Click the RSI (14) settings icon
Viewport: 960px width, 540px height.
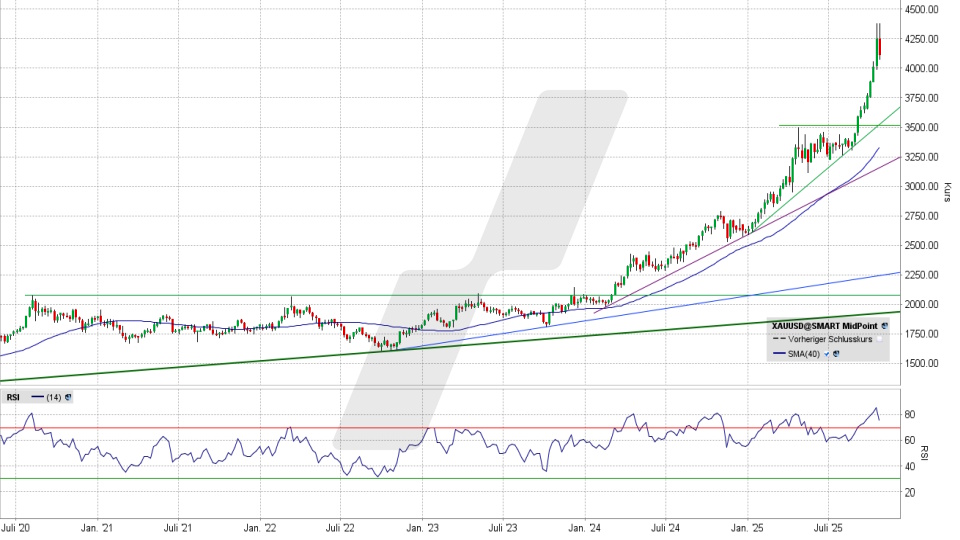(68, 397)
